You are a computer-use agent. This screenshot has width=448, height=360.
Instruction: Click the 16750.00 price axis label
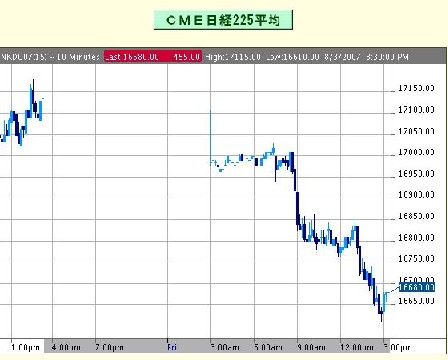click(416, 258)
